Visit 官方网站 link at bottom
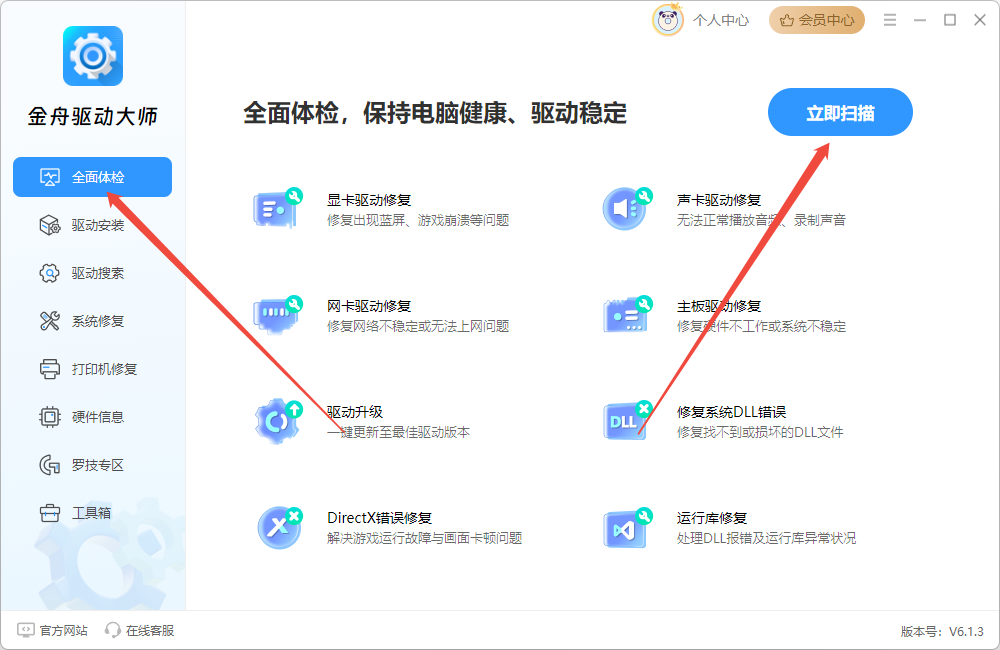The image size is (1000, 650). (53, 630)
